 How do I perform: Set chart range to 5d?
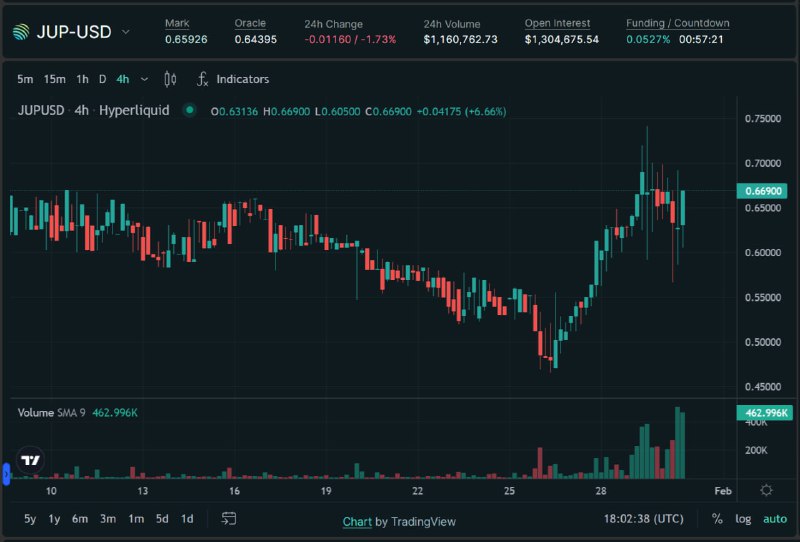162,519
